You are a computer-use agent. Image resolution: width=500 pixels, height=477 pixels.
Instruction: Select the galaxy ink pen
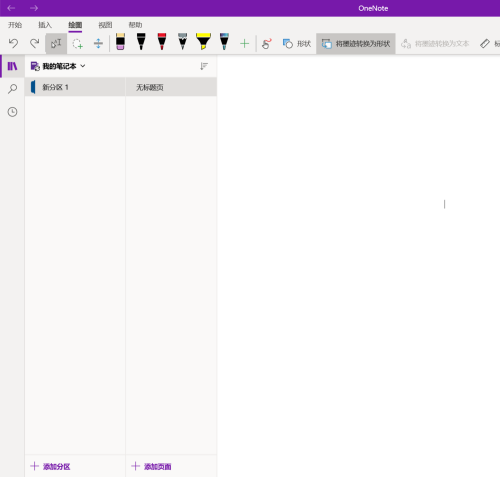click(224, 42)
